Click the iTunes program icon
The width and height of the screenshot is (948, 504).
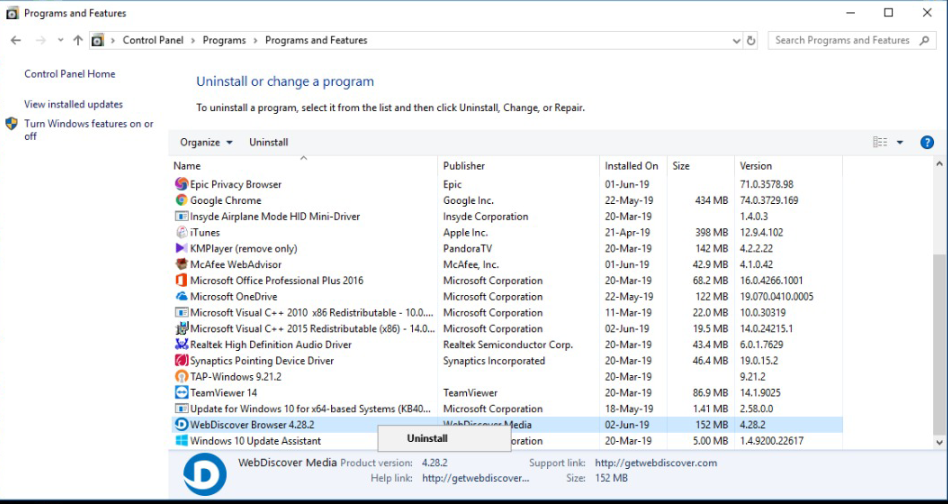pos(181,232)
